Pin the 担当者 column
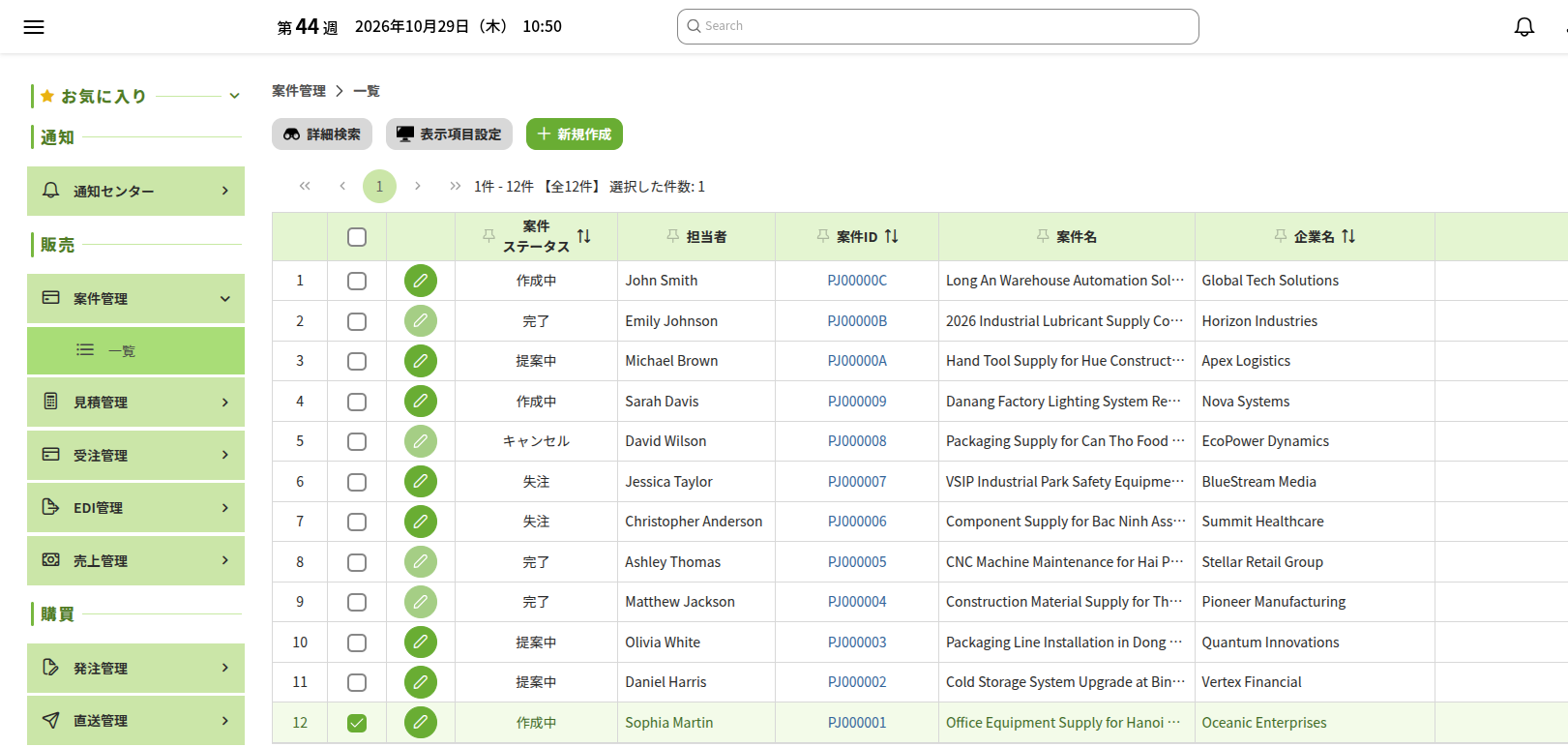The height and width of the screenshot is (747, 1568). 672,236
